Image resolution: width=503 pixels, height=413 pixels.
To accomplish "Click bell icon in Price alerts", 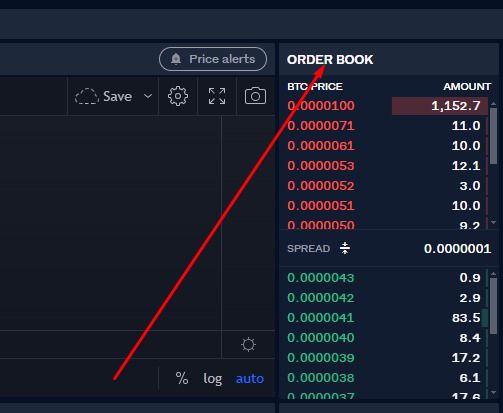I will click(x=176, y=59).
